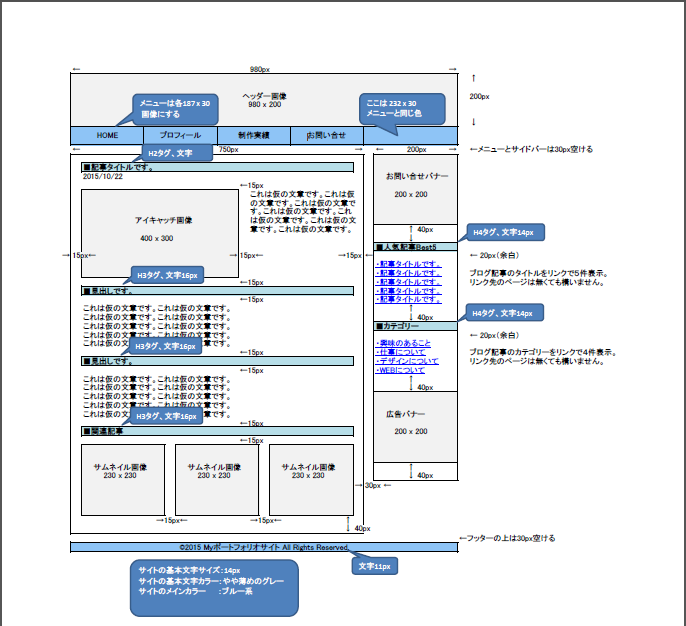This screenshot has width=686, height=626.
Task: Select the メニューは各187 x 30 callout
Action: pyautogui.click(x=175, y=109)
